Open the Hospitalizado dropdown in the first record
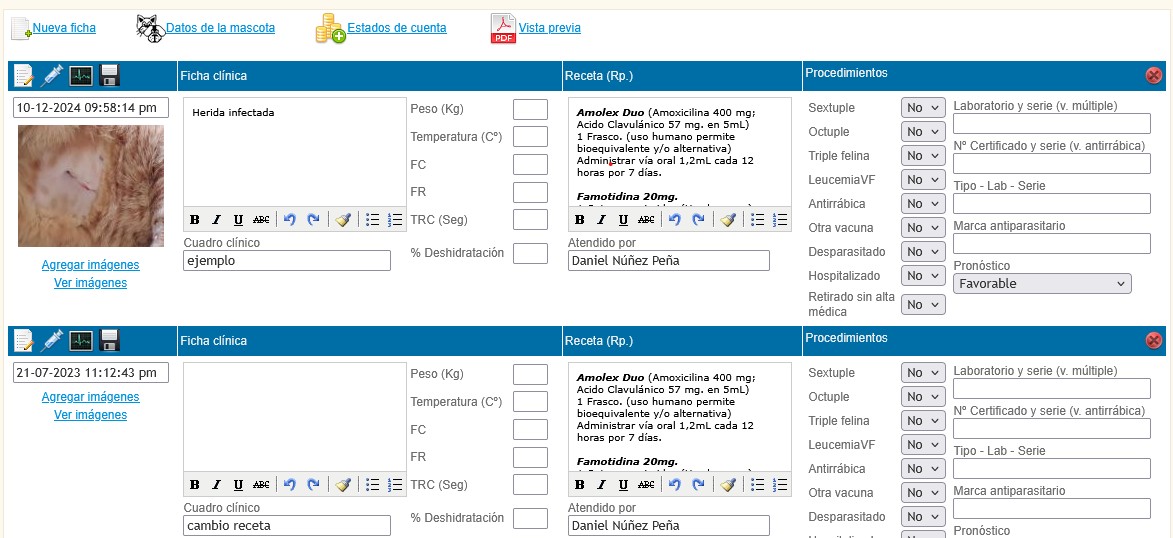This screenshot has height=538, width=1173. click(x=923, y=275)
